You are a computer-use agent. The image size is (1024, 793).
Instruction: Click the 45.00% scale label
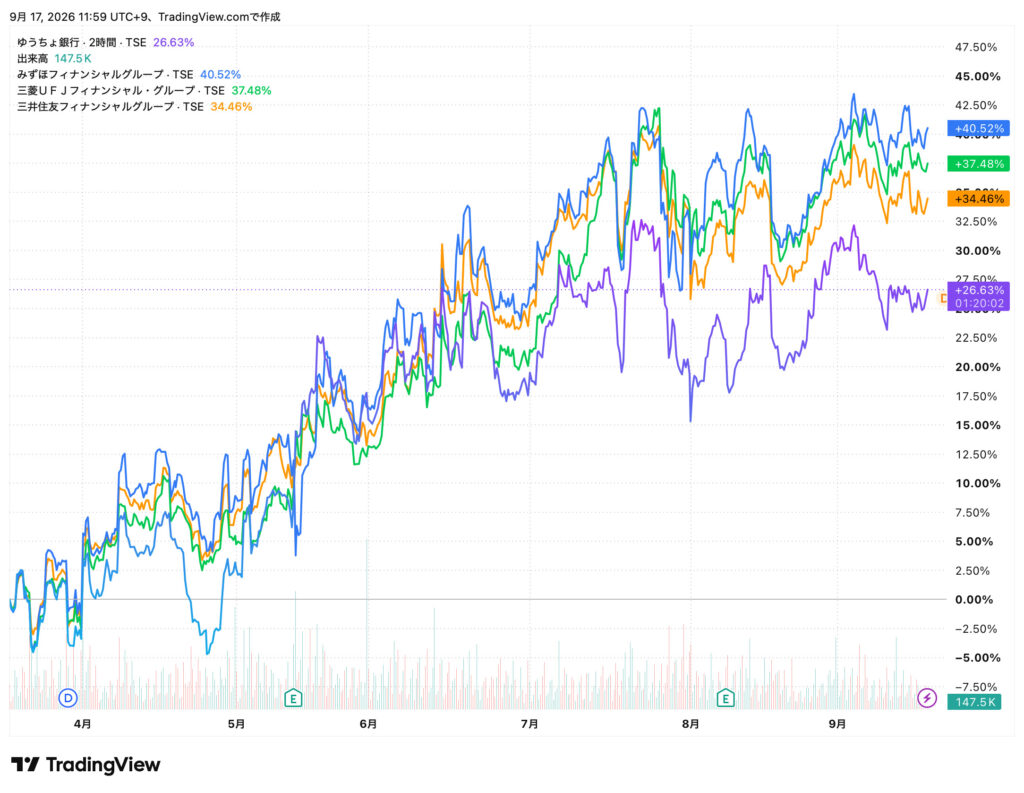(x=978, y=76)
